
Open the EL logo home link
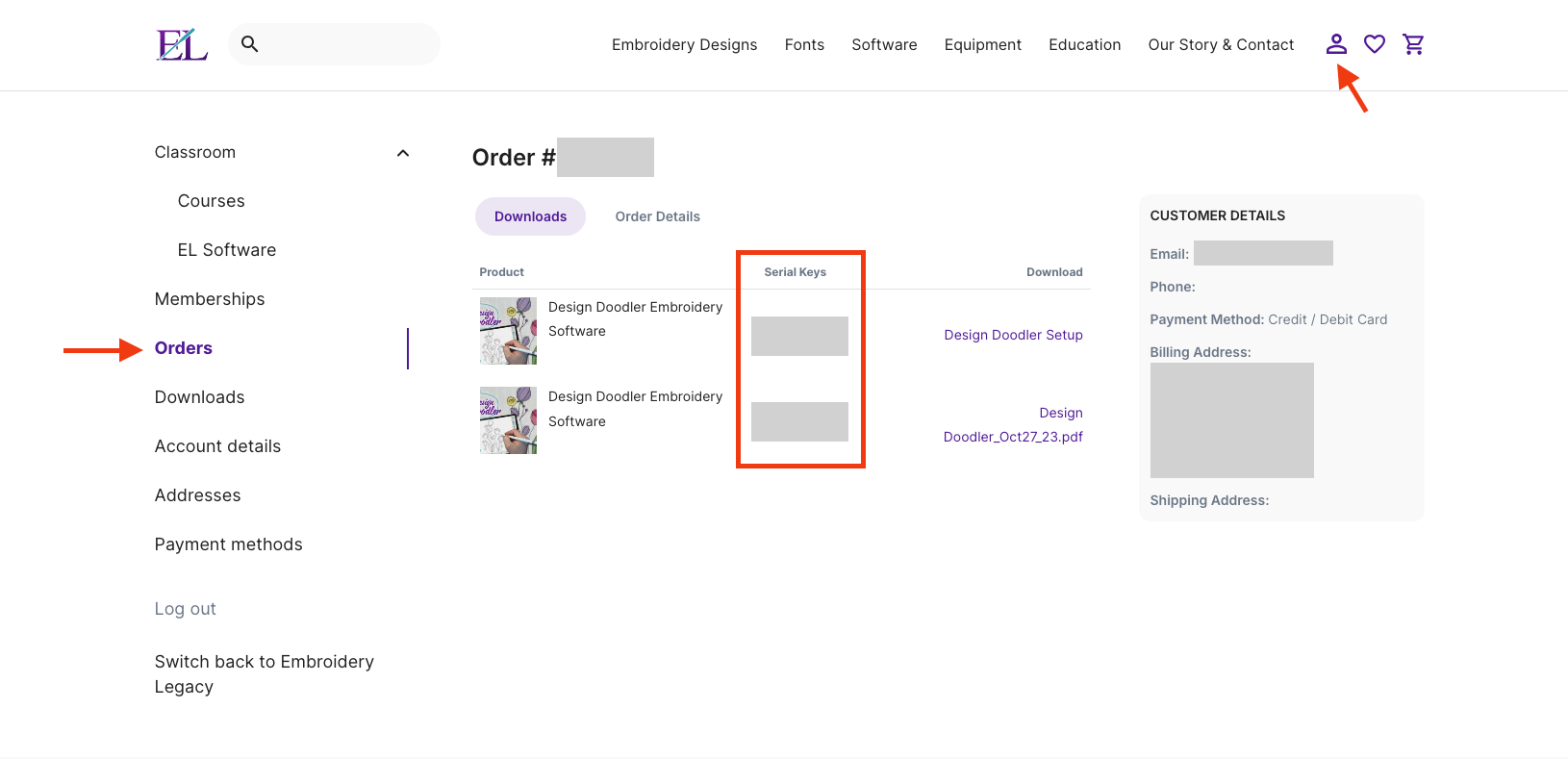[182, 44]
